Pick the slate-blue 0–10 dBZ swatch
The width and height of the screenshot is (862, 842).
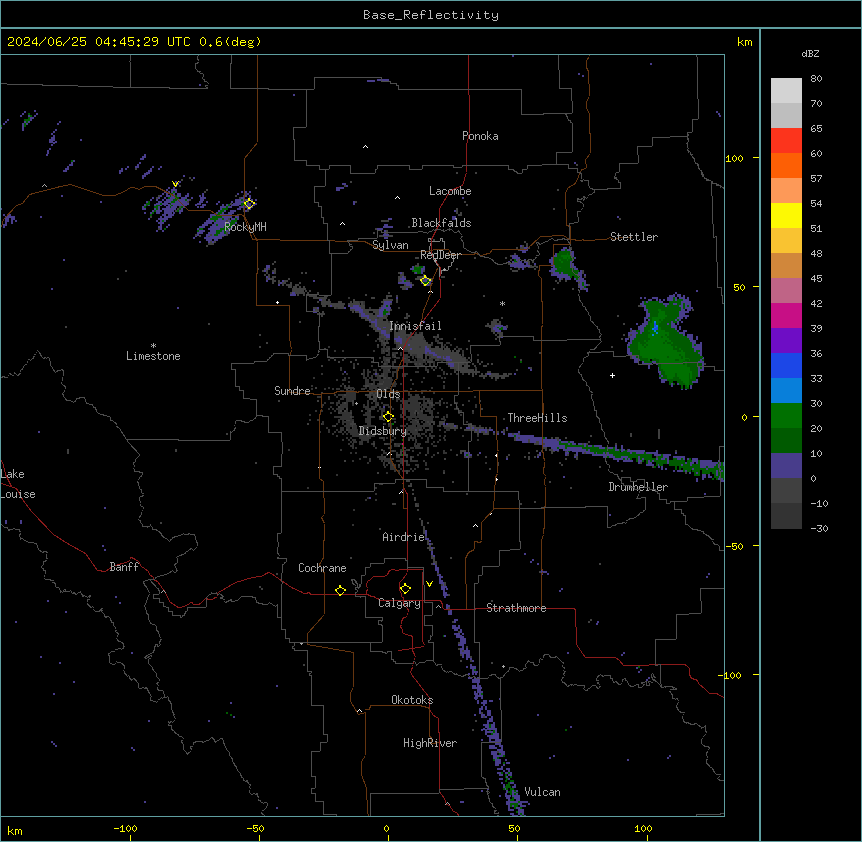[x=786, y=466]
